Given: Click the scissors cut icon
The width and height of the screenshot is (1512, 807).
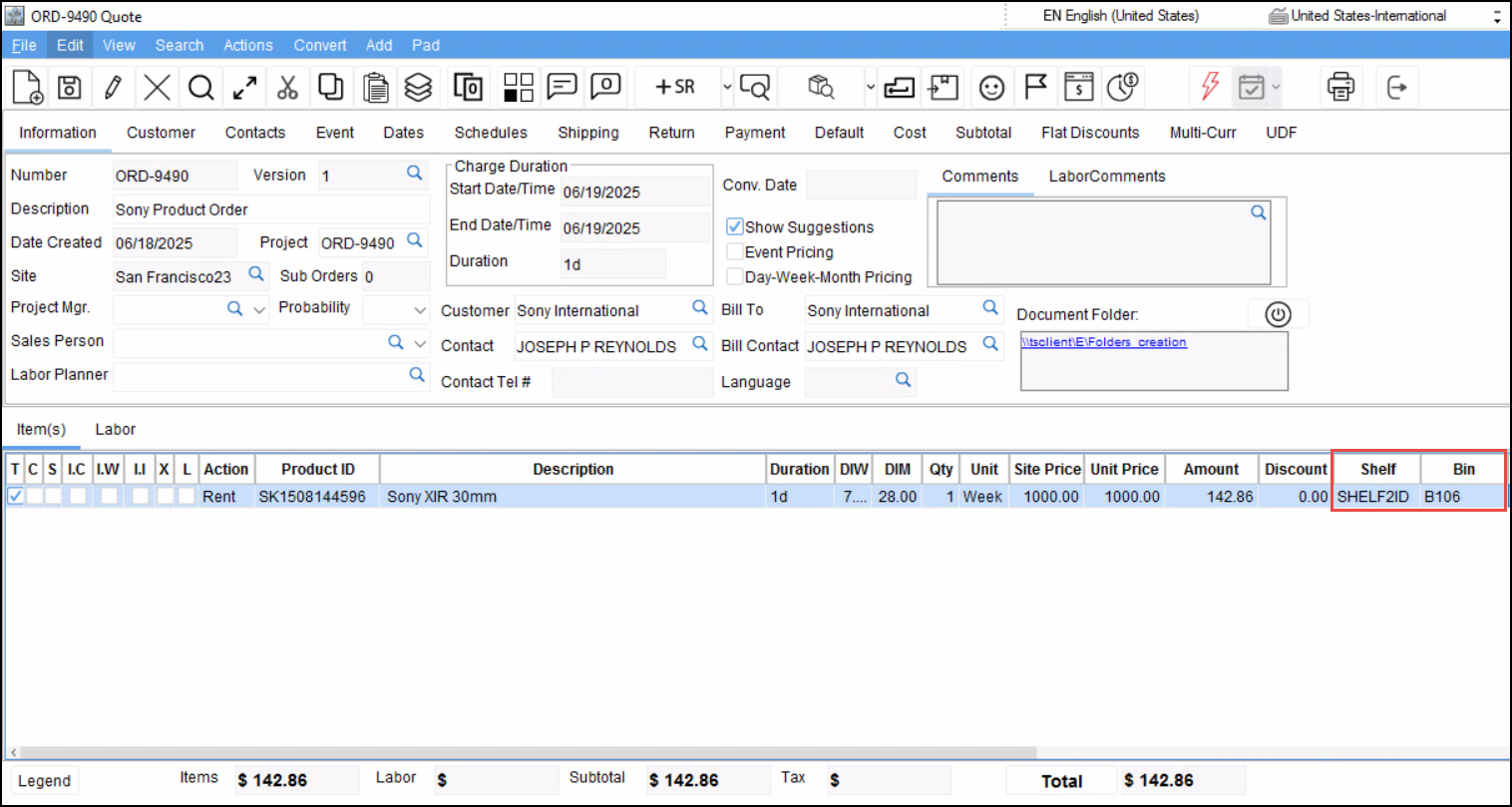Looking at the screenshot, I should [287, 88].
